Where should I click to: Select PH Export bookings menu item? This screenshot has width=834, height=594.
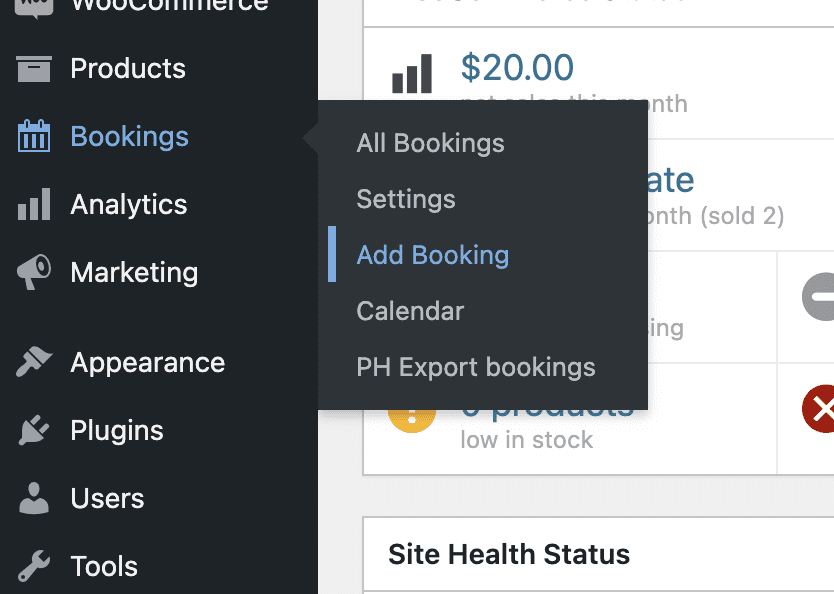[476, 367]
